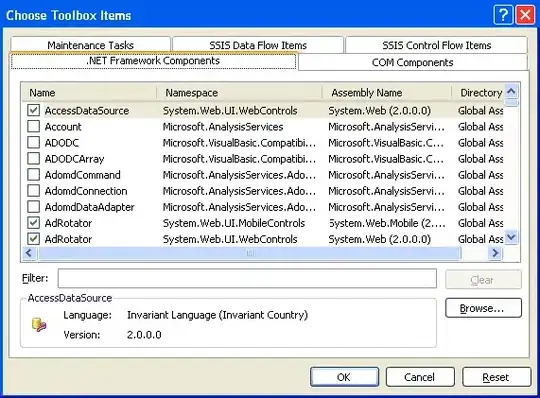
Task: Enable the ADODC checkbox
Action: [x=33, y=143]
